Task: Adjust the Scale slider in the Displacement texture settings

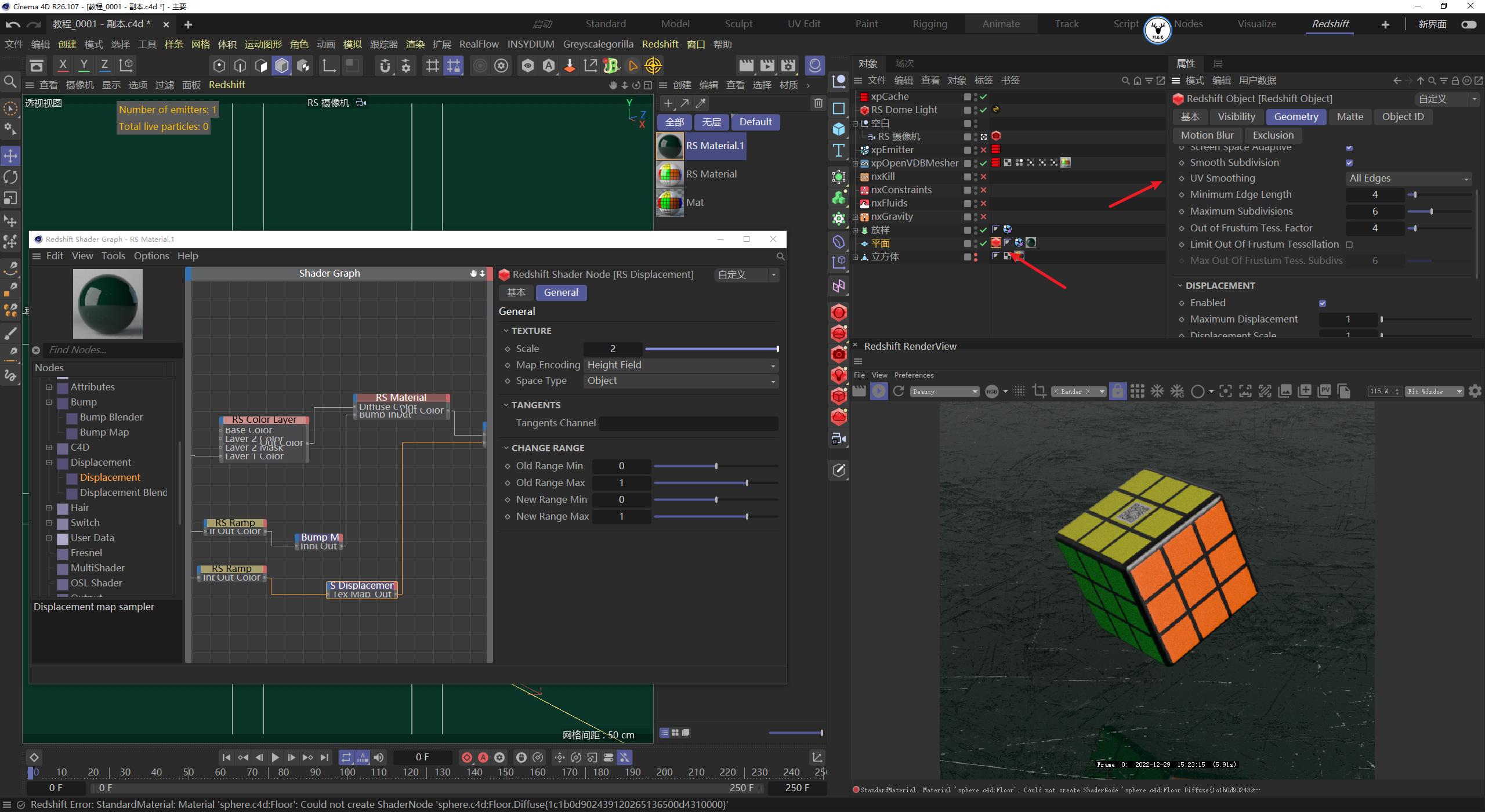Action: tap(712, 349)
